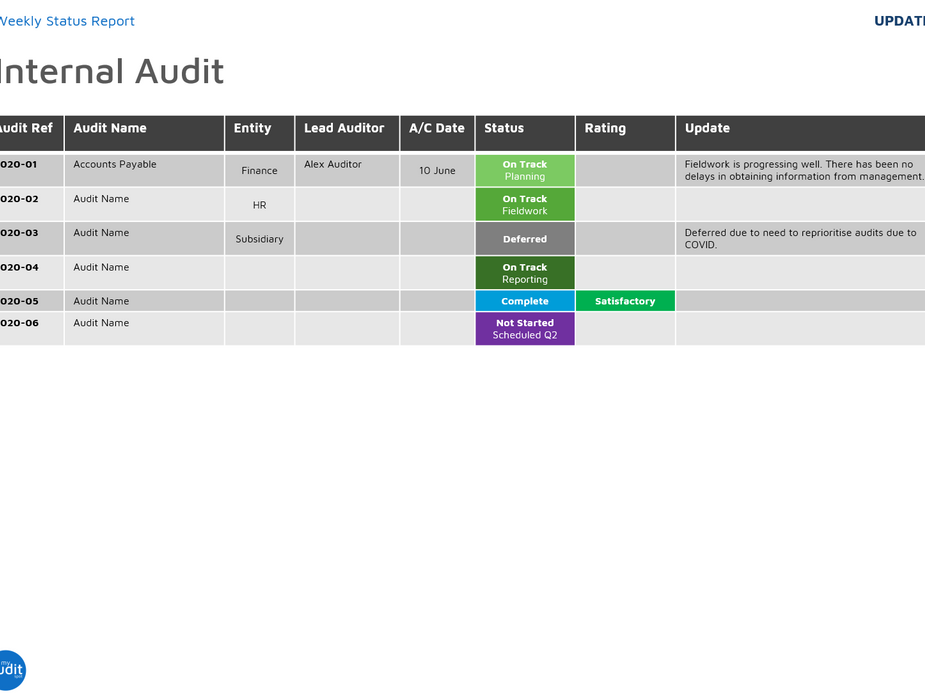Click the Complete status cell

point(525,301)
